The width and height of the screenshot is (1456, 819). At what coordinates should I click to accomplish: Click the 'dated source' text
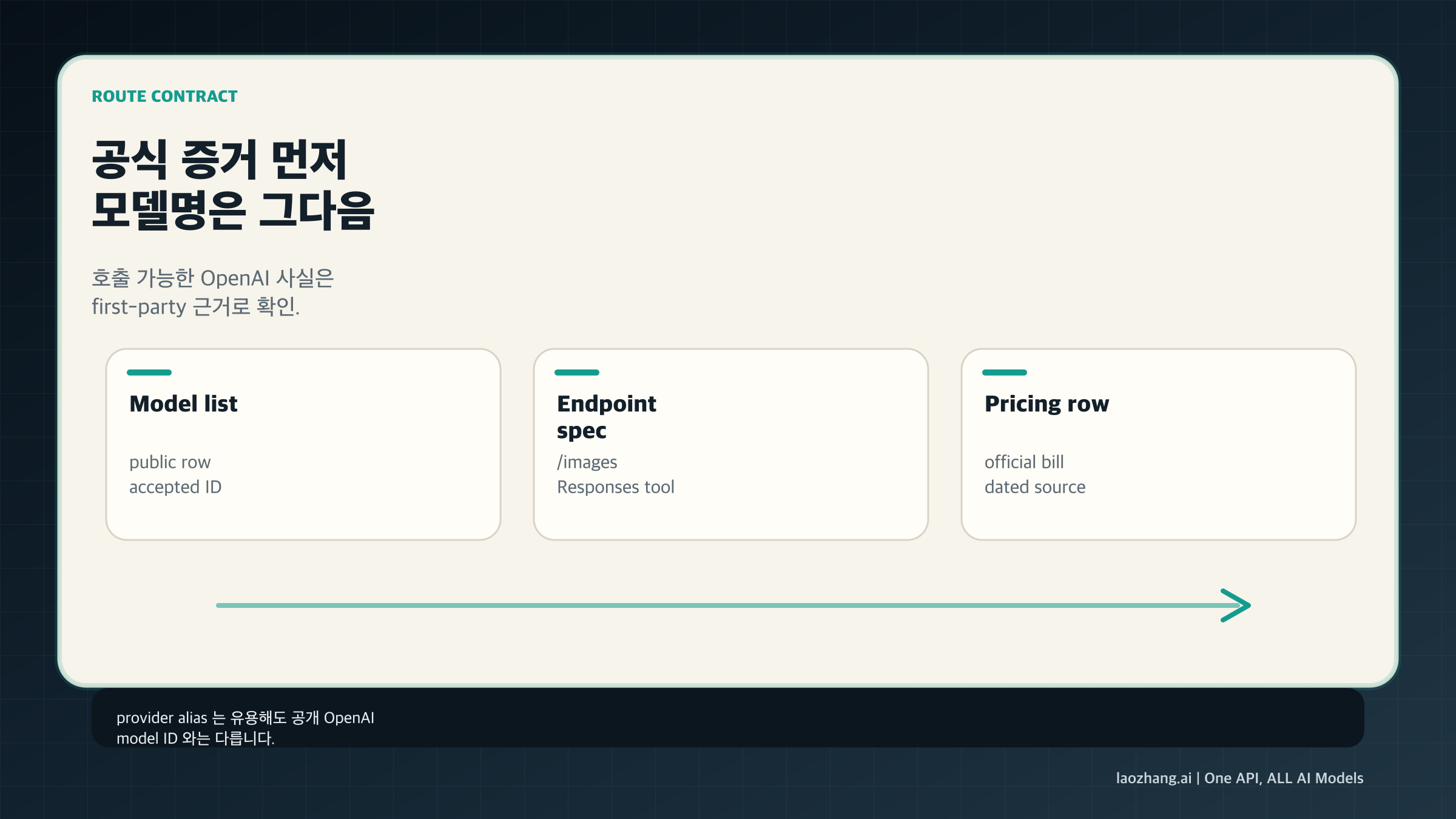pyautogui.click(x=1035, y=487)
